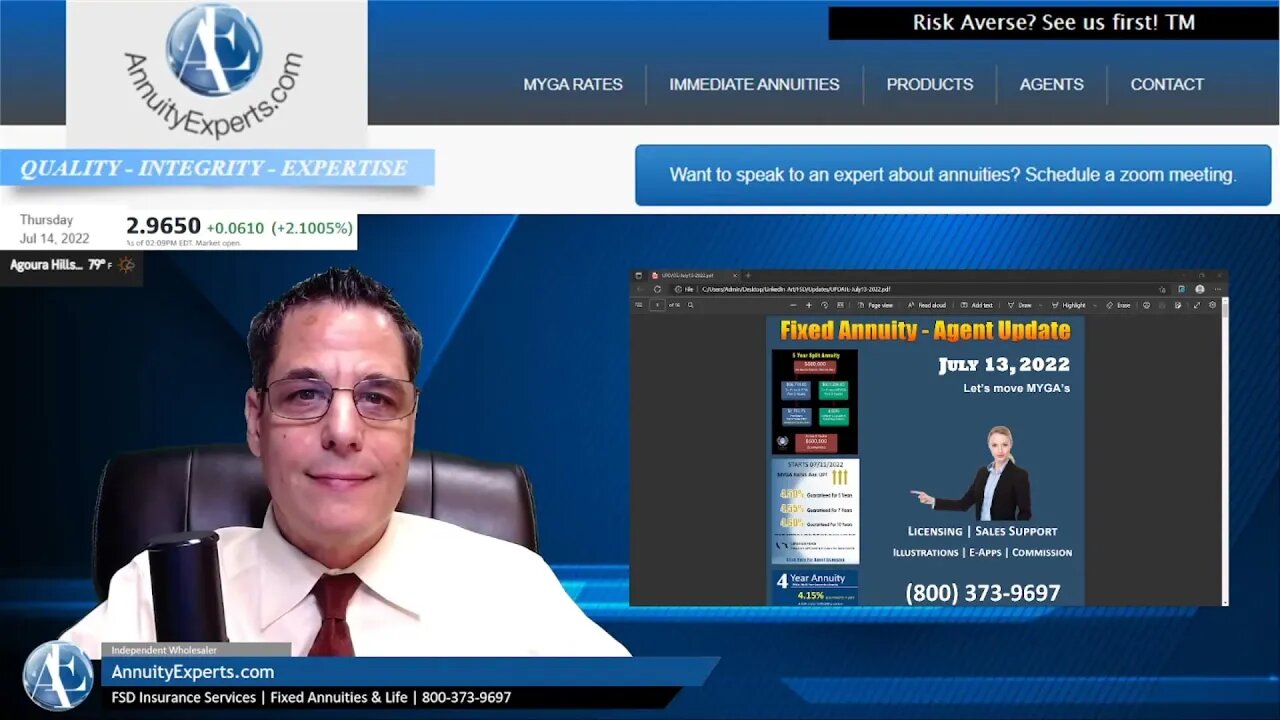The image size is (1280, 720).
Task: Close the PDF browser tab
Action: coord(735,276)
